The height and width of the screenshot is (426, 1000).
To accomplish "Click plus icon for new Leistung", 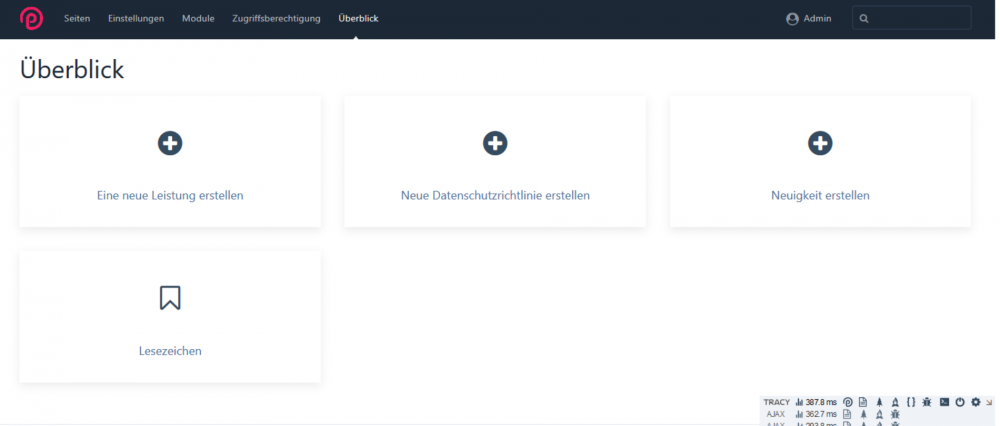I will coord(170,144).
